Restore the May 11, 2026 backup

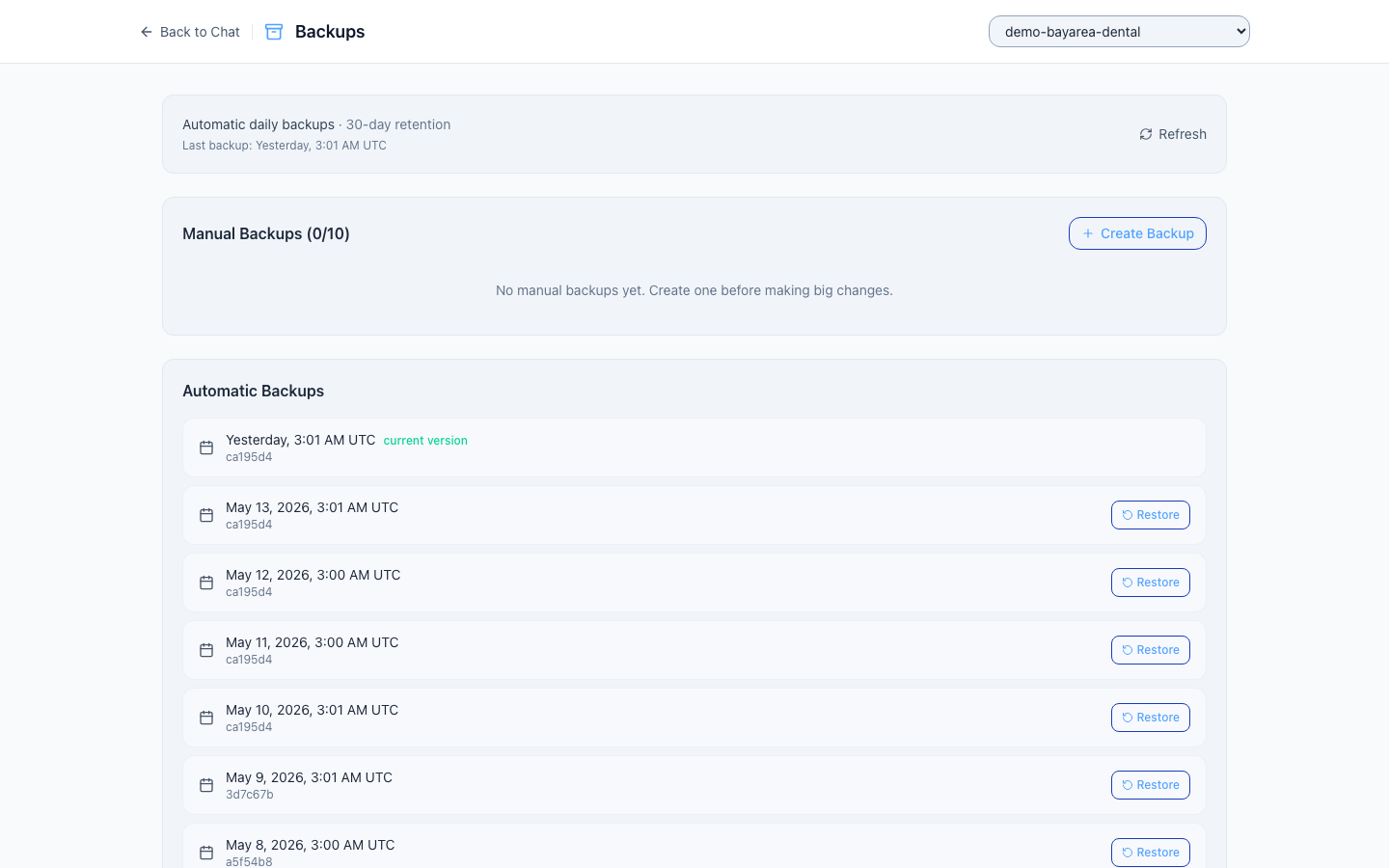pos(1151,650)
